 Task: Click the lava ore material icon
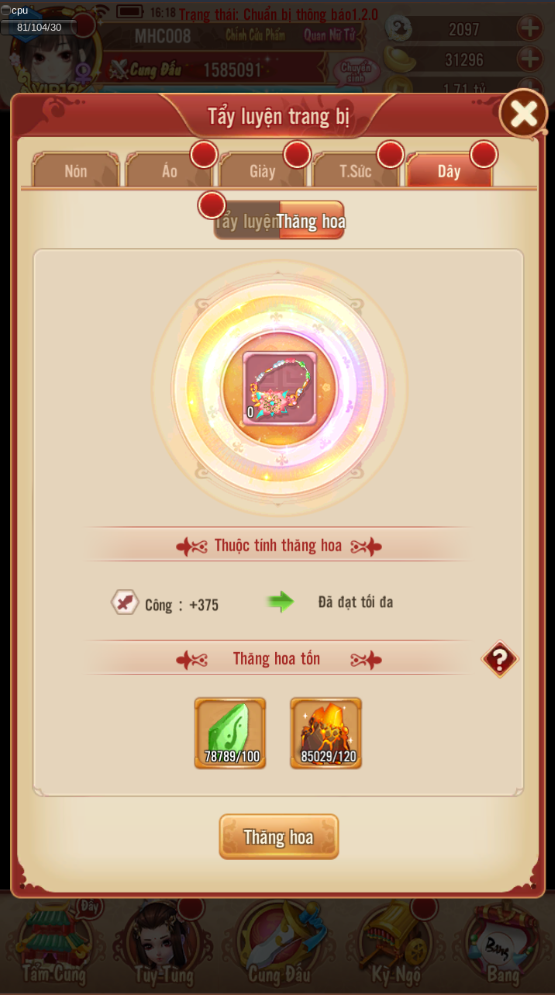(326, 733)
